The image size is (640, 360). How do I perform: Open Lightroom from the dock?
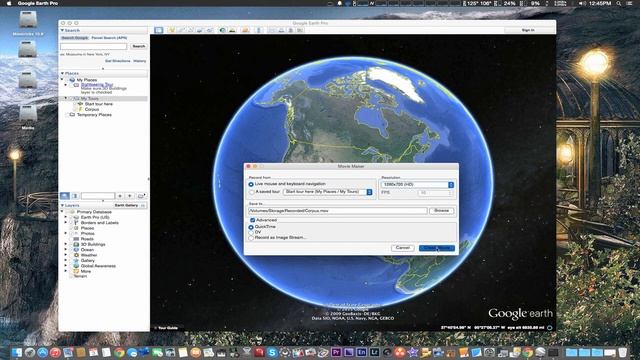(x=375, y=352)
